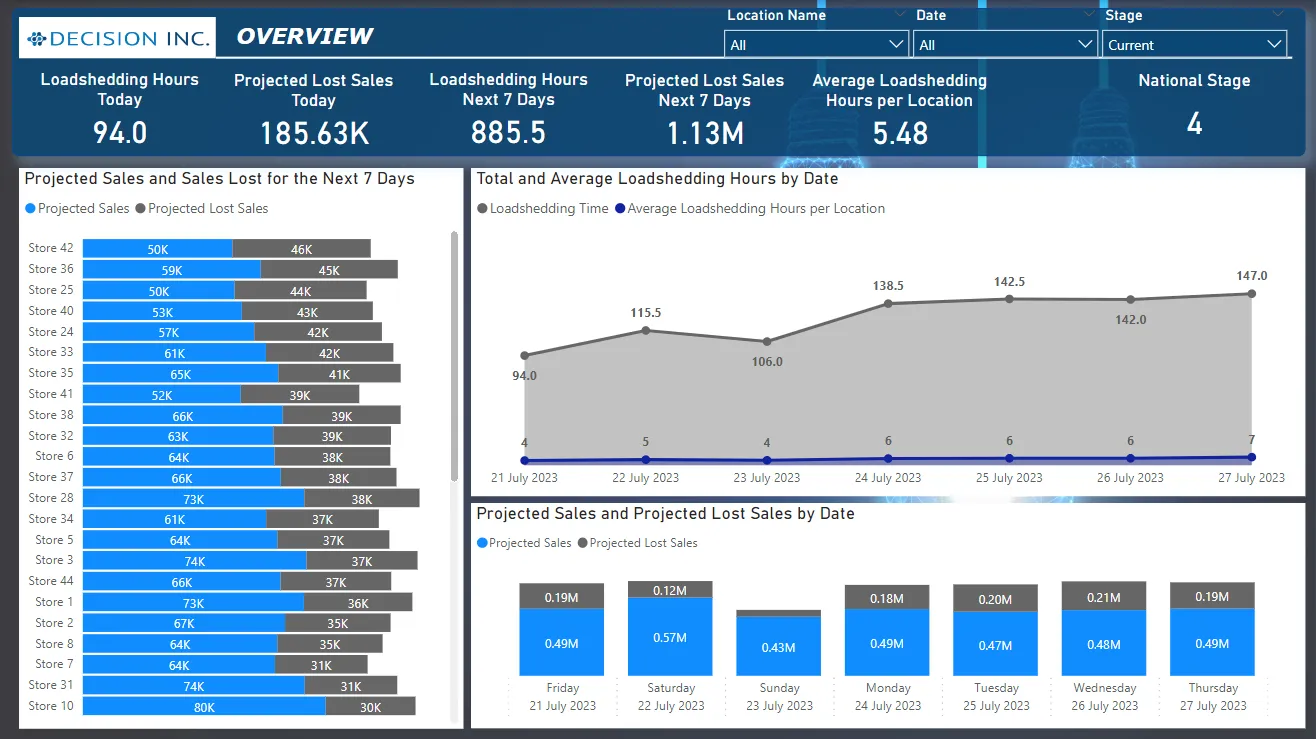The height and width of the screenshot is (739, 1316).
Task: Click Store 42 blue Projected Sales bar
Action: click(x=158, y=249)
